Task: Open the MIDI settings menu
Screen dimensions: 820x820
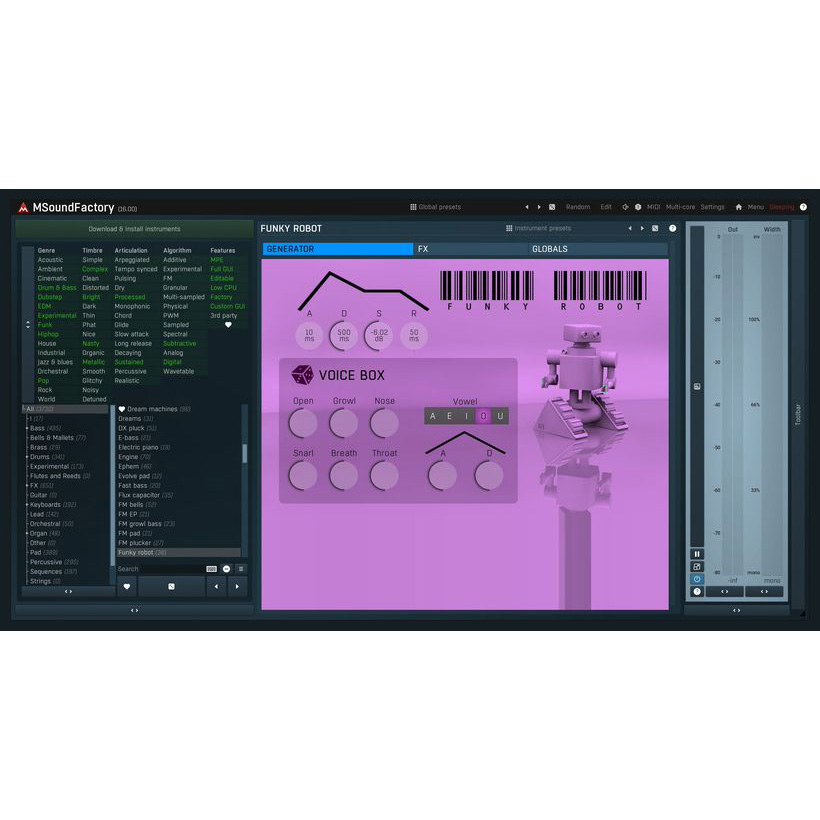Action: 654,207
